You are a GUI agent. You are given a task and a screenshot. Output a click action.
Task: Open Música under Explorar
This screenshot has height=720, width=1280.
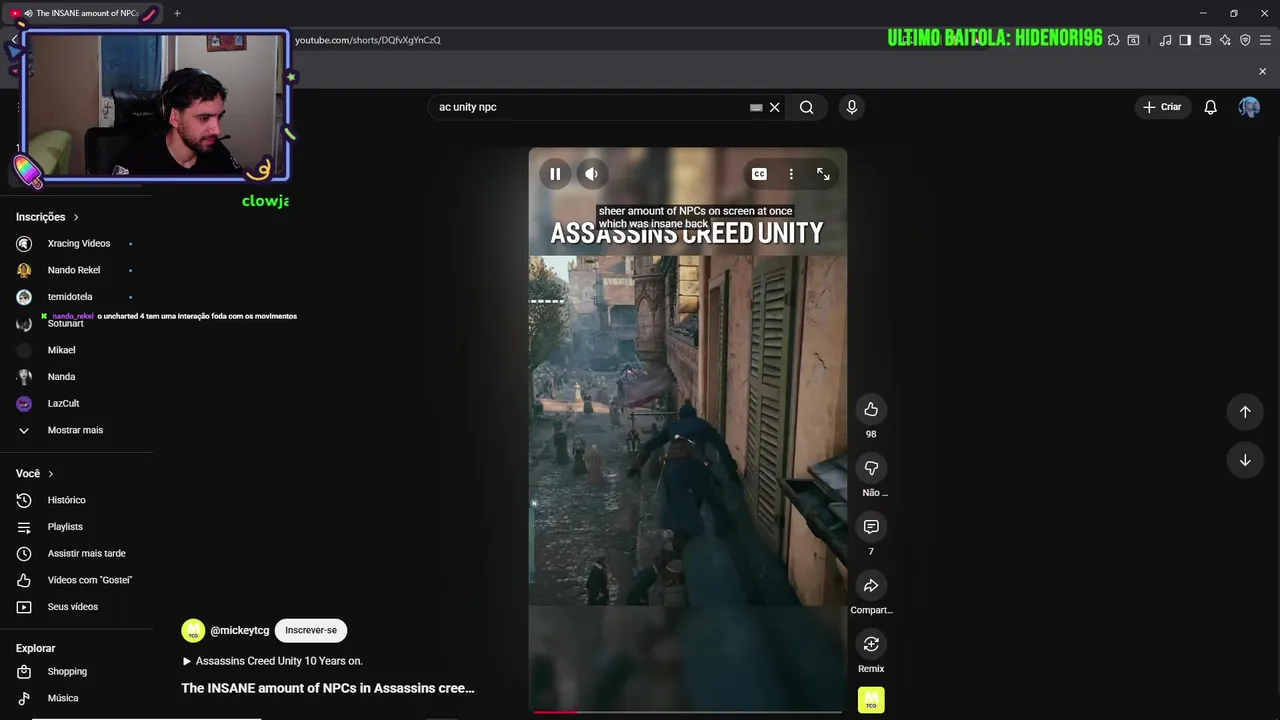[x=62, y=698]
